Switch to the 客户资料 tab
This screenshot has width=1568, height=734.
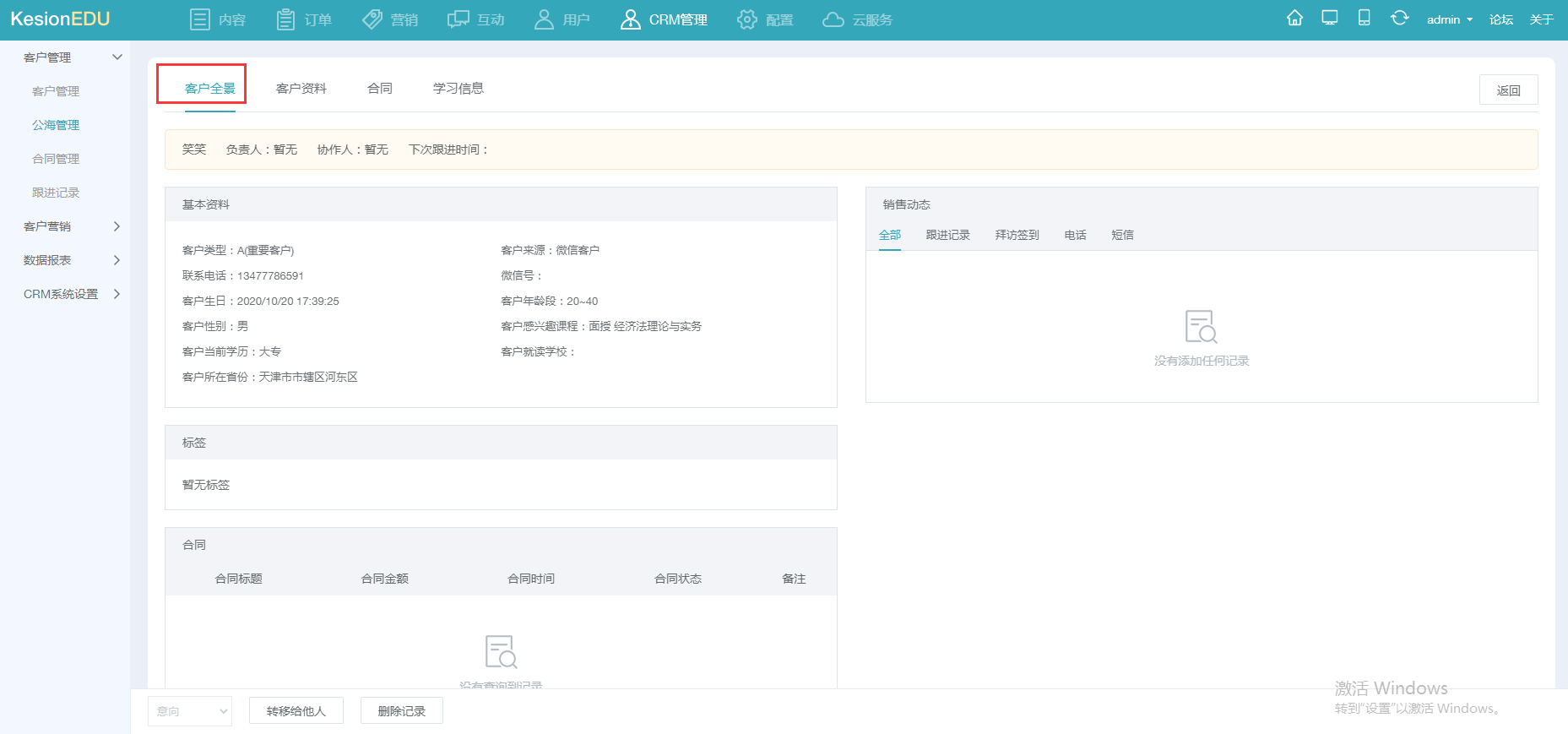point(301,88)
